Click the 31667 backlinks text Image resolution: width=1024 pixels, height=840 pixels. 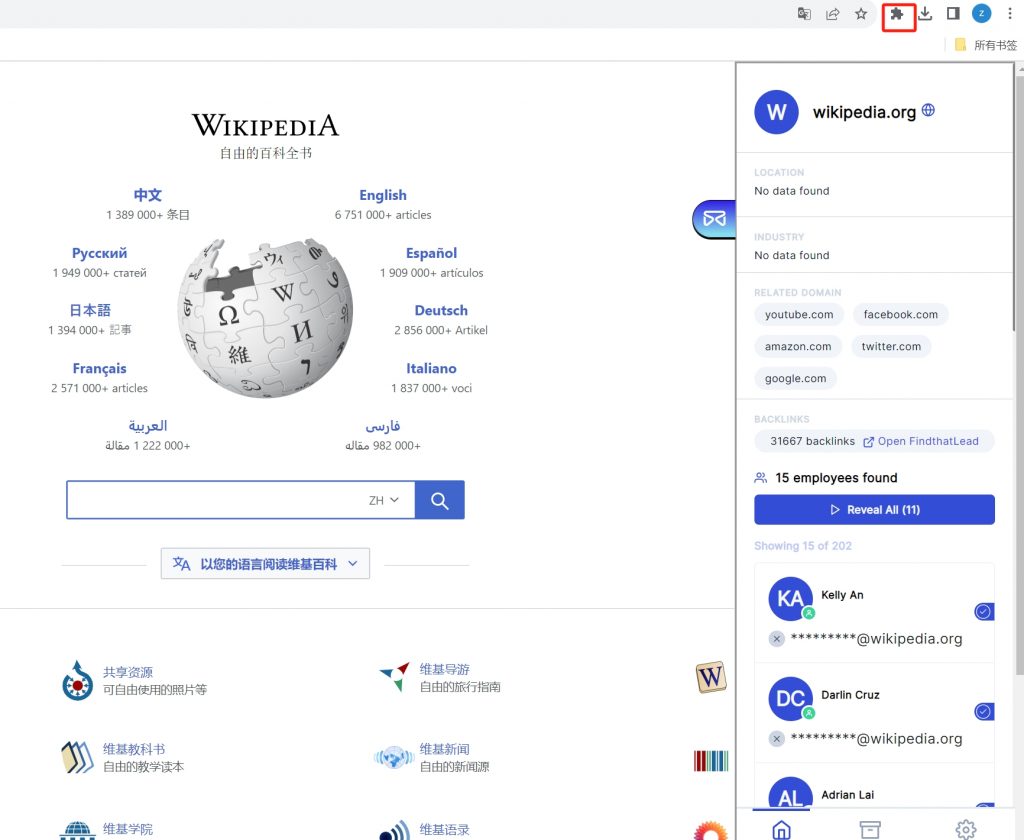[812, 442]
